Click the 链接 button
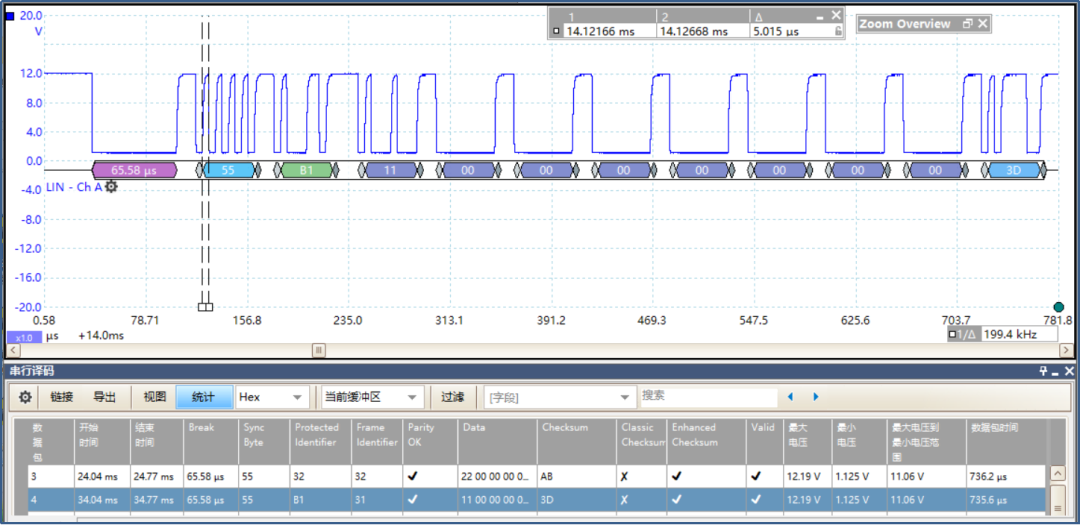Viewport: 1080px width, 525px height. (x=62, y=397)
